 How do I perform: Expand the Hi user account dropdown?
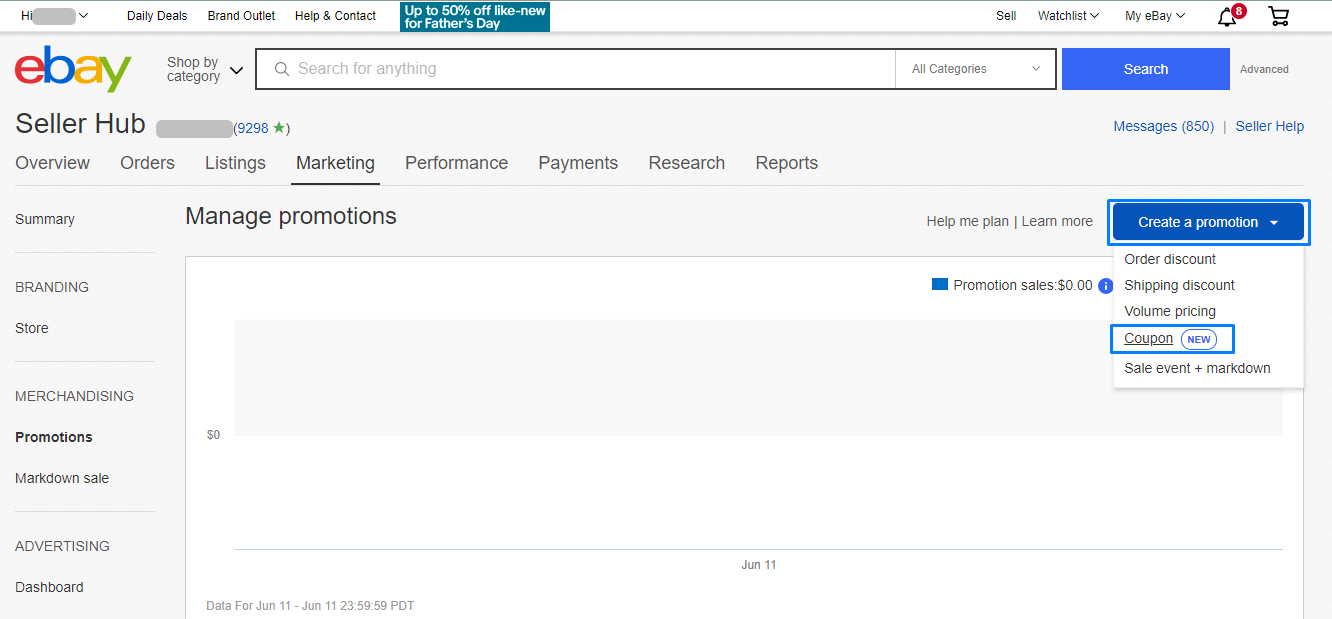pyautogui.click(x=55, y=16)
